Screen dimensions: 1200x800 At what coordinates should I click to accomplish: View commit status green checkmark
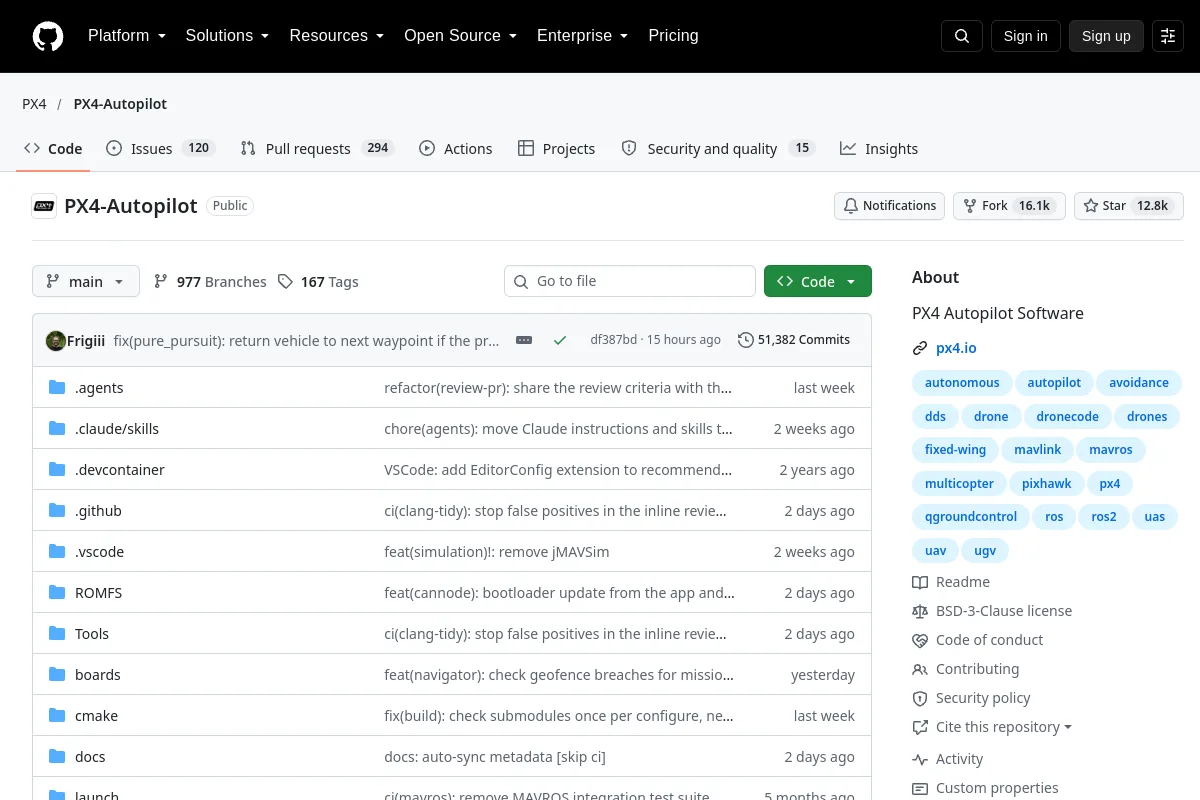[560, 340]
